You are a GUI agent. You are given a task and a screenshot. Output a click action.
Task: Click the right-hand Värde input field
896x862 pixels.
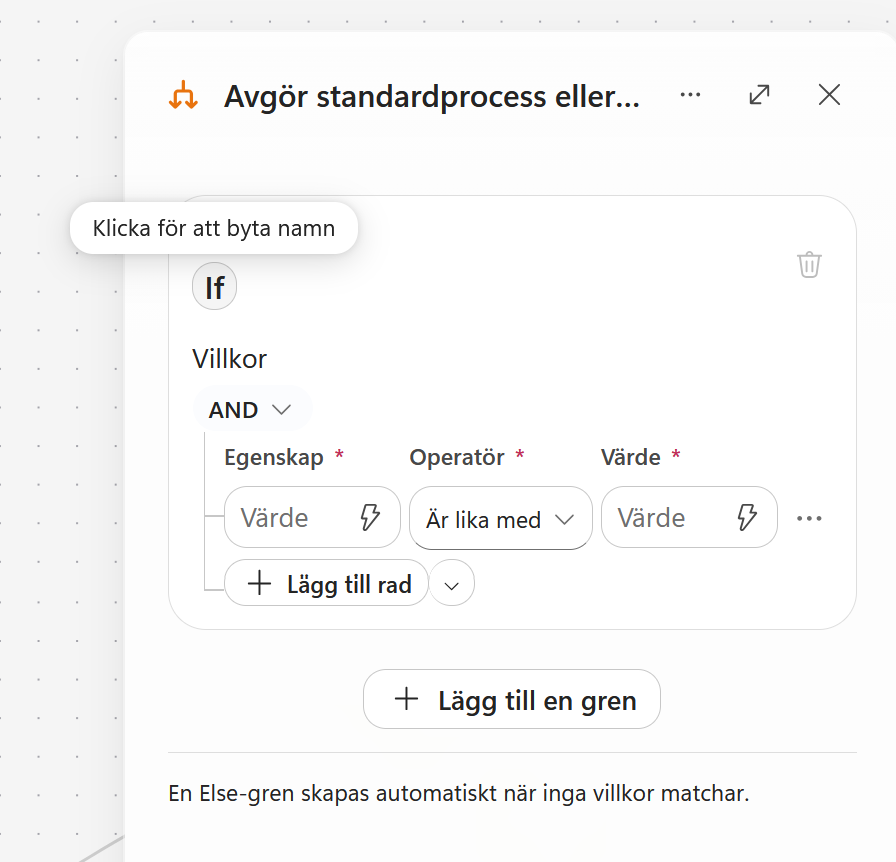pyautogui.click(x=689, y=517)
